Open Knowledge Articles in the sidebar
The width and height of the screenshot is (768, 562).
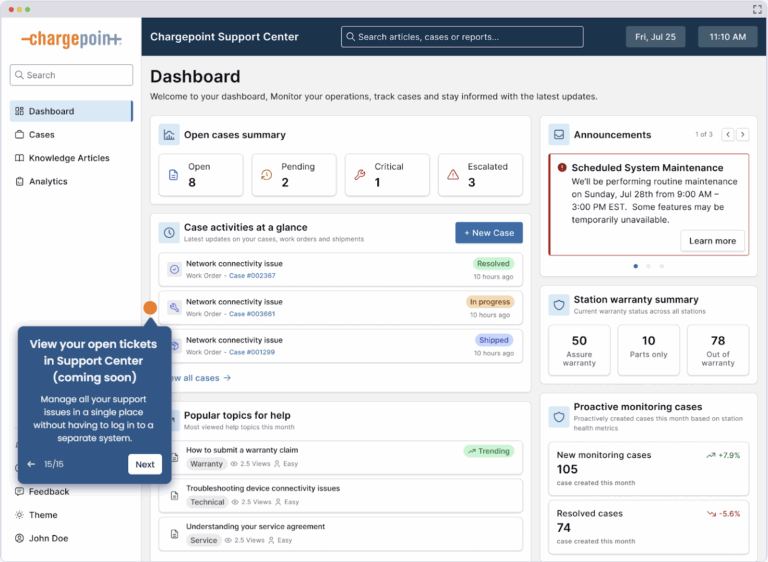tap(68, 158)
